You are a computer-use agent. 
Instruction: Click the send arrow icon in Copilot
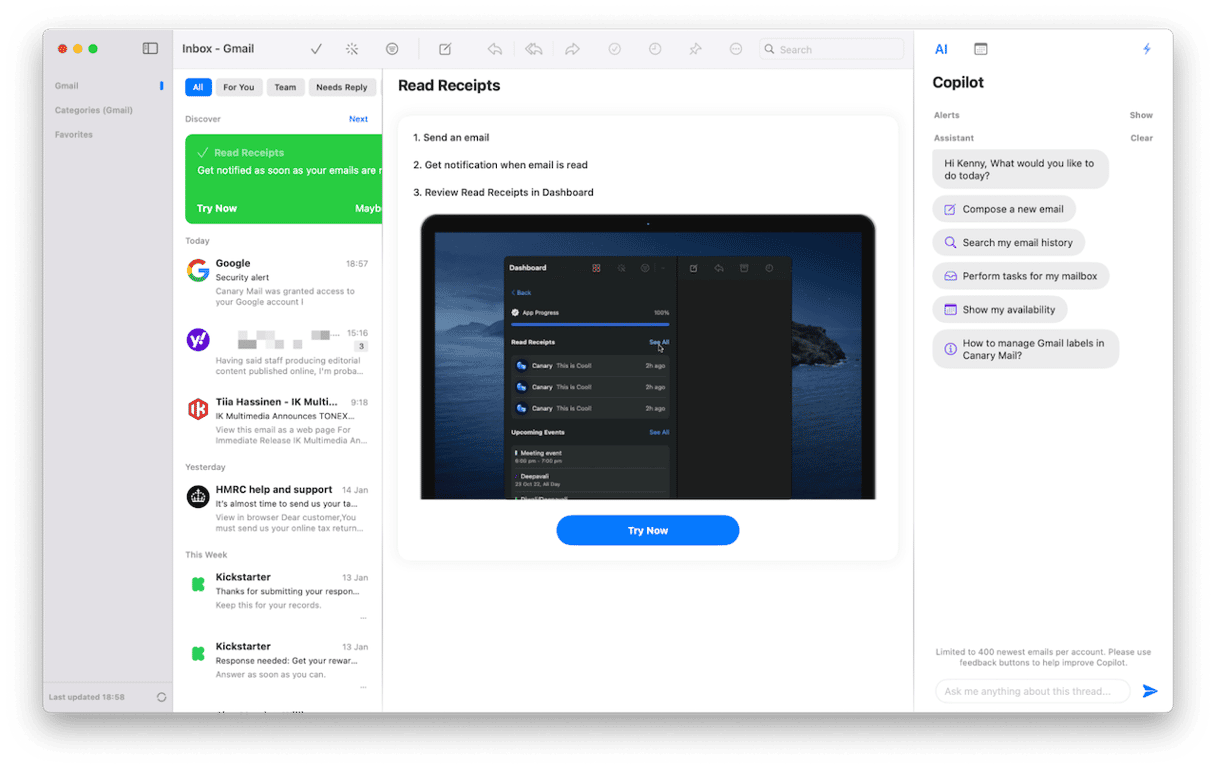(1150, 691)
